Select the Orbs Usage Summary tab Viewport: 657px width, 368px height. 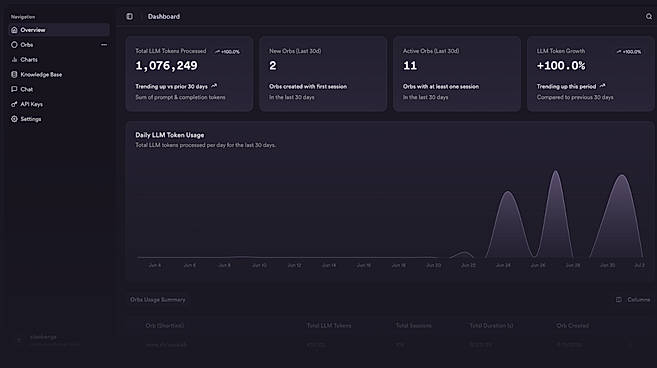click(158, 299)
